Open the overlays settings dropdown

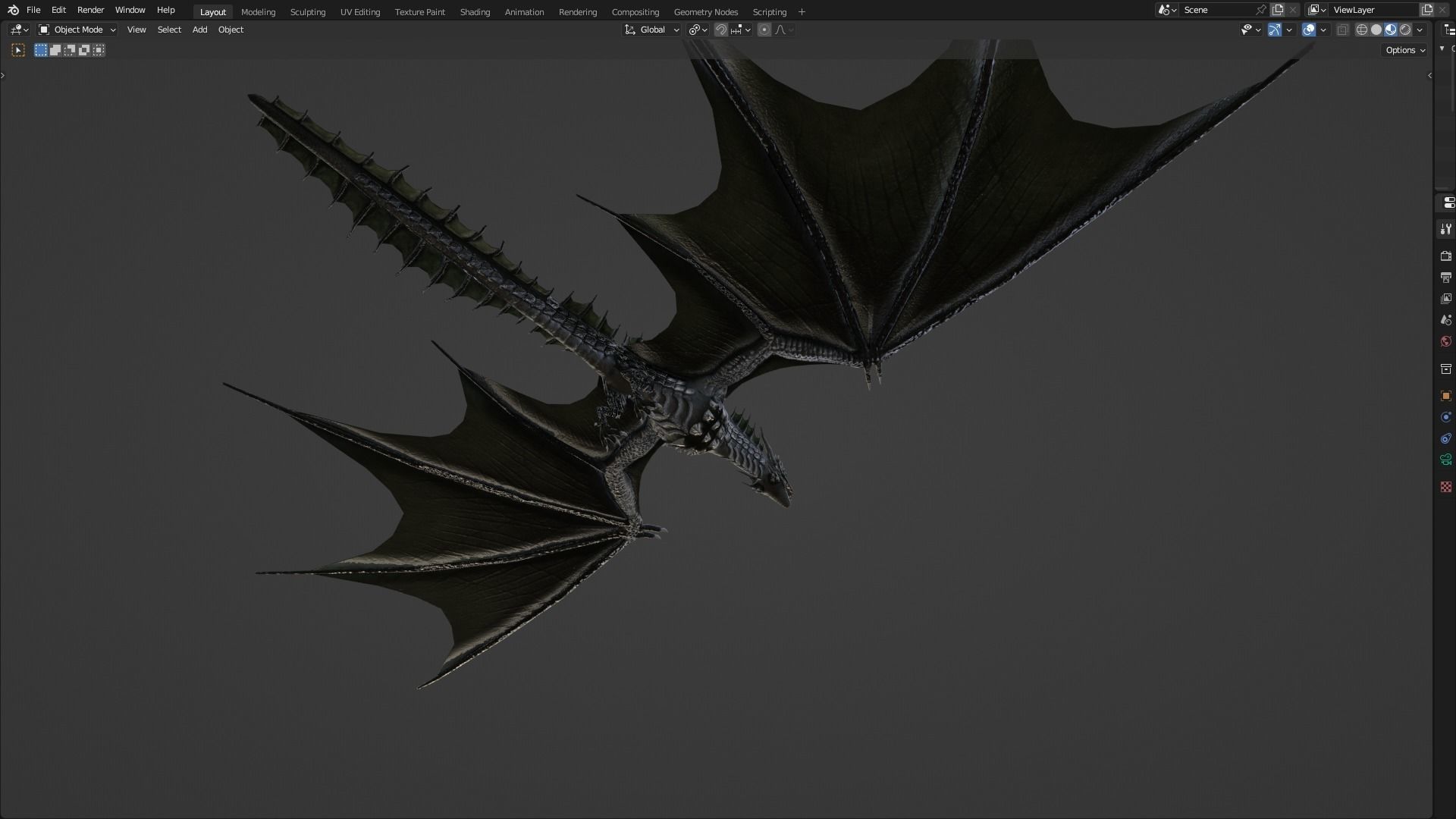pos(1323,30)
